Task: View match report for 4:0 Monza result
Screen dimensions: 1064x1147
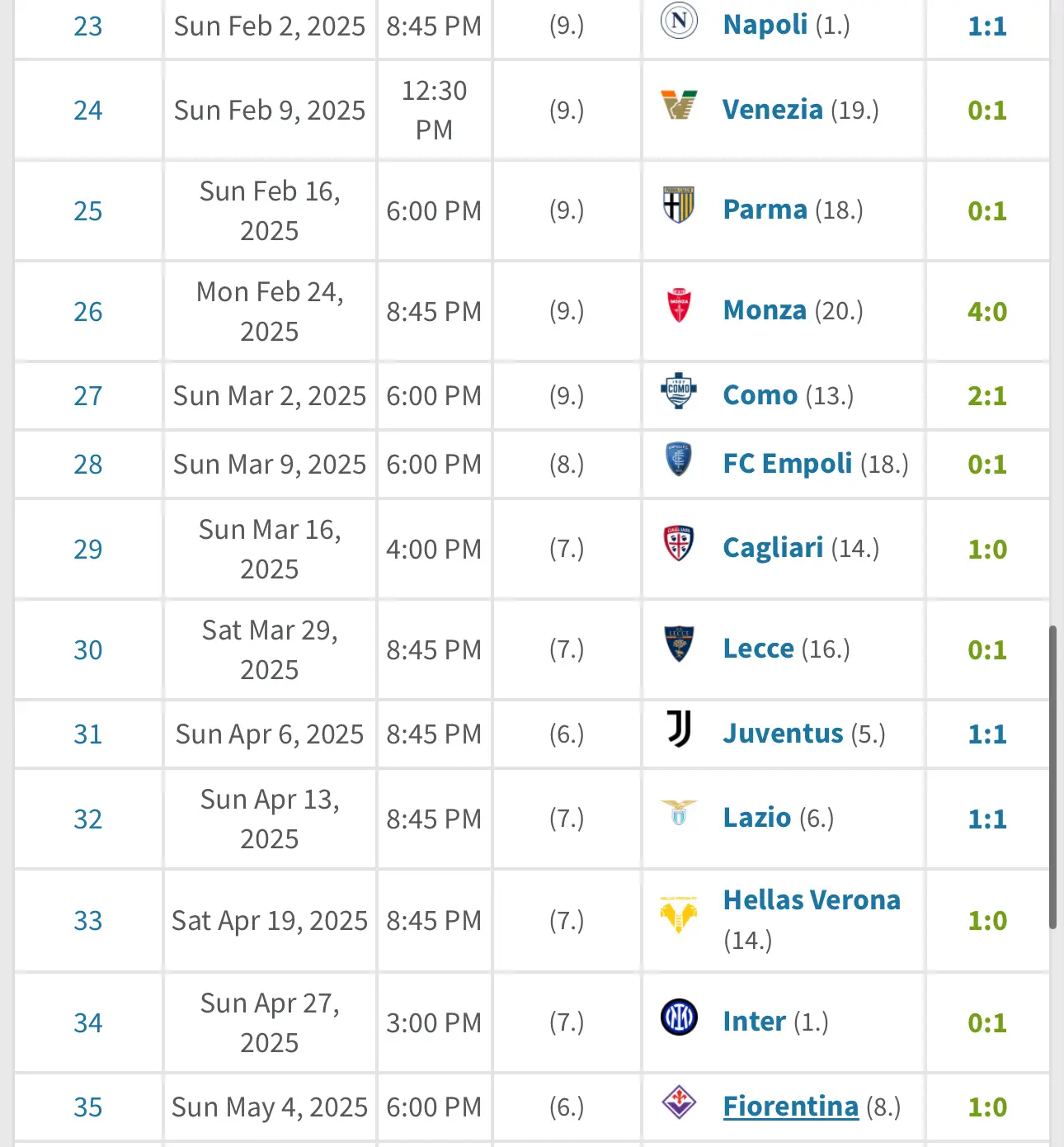Action: pos(986,312)
